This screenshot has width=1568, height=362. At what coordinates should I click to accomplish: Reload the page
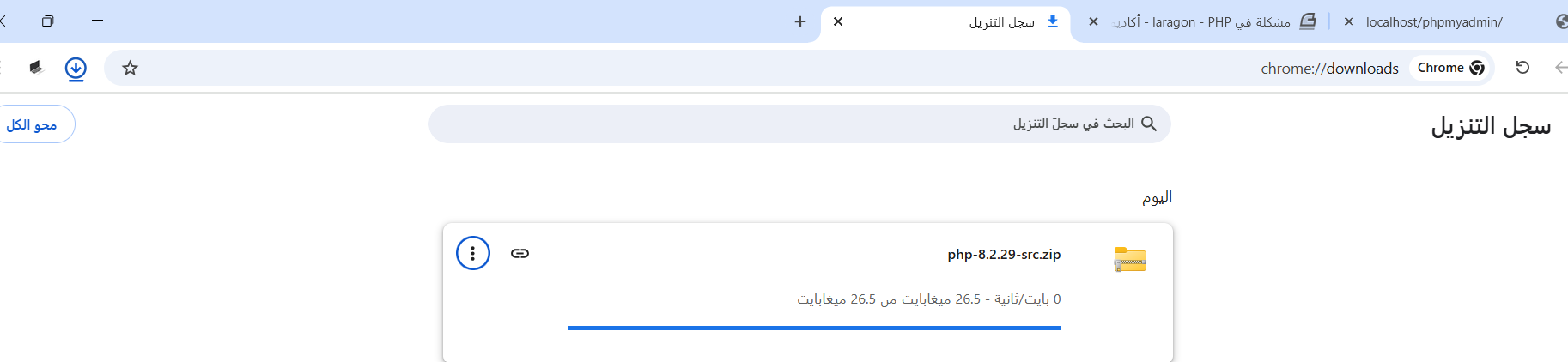click(1522, 68)
